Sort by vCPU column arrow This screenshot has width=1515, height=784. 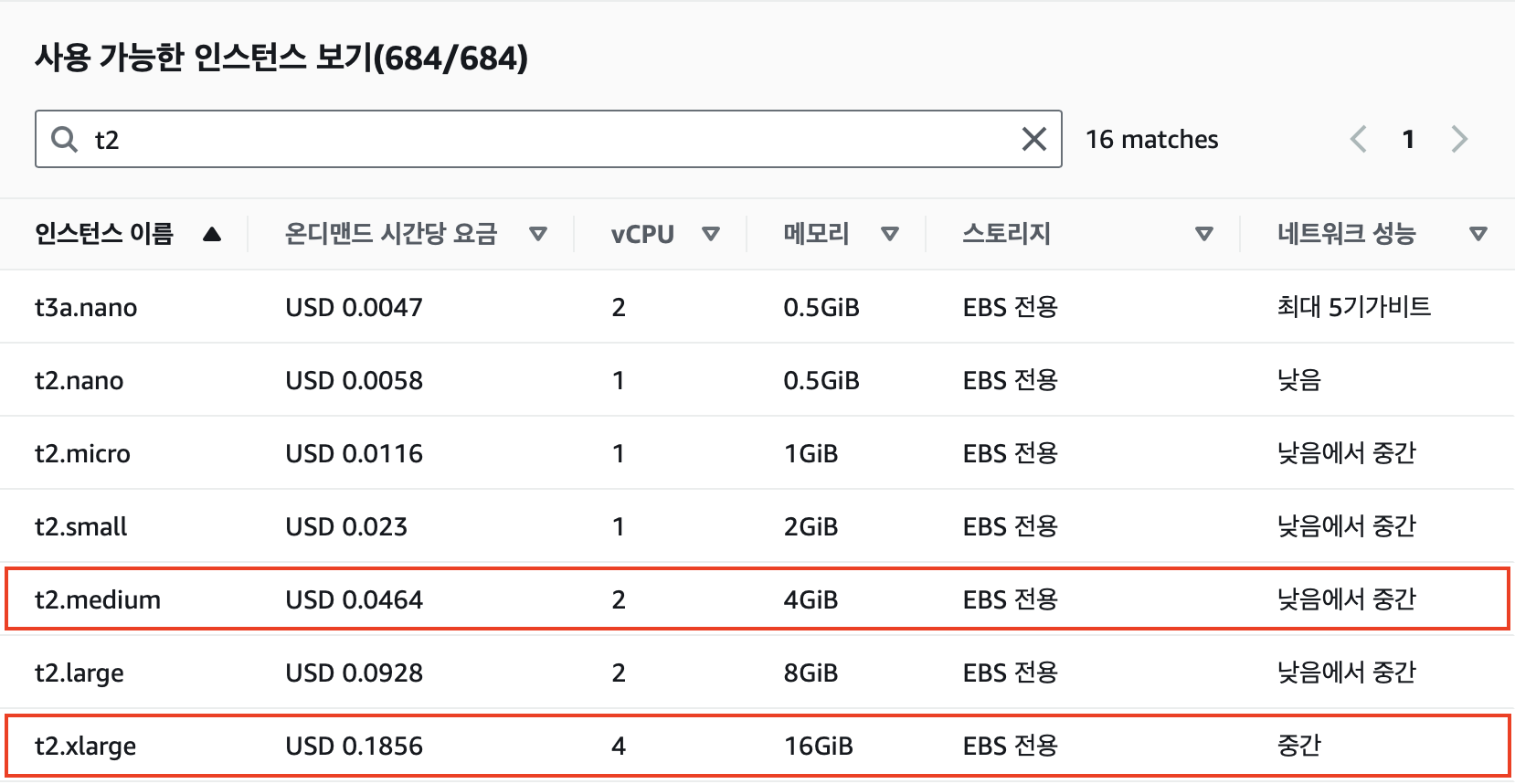point(711,234)
